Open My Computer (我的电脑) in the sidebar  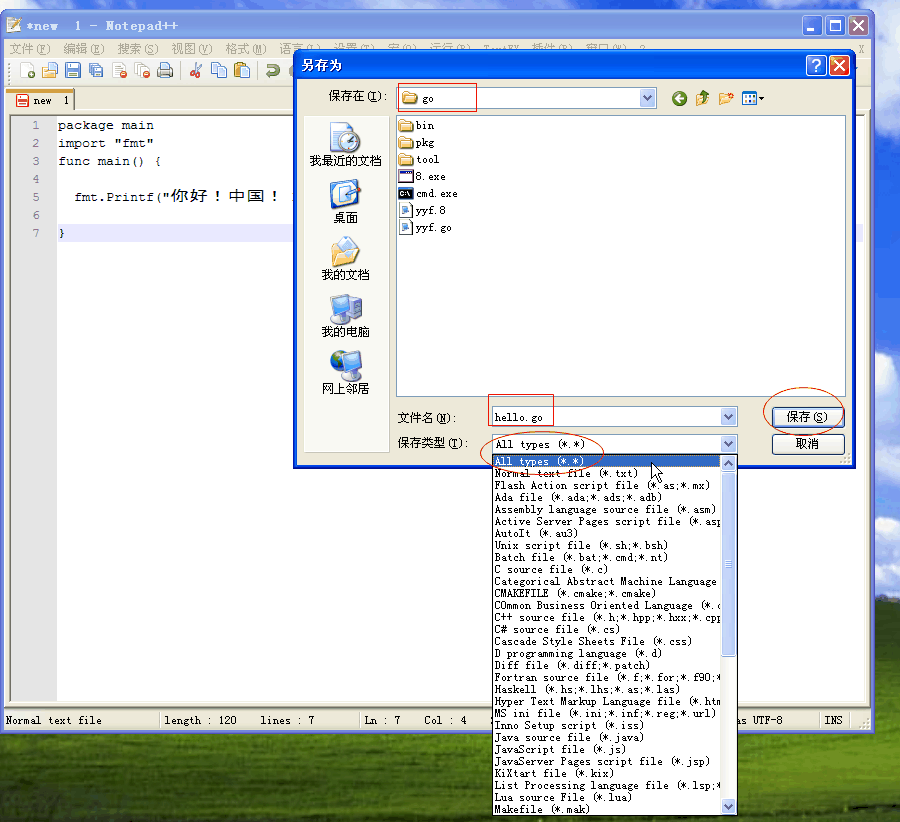pyautogui.click(x=345, y=316)
